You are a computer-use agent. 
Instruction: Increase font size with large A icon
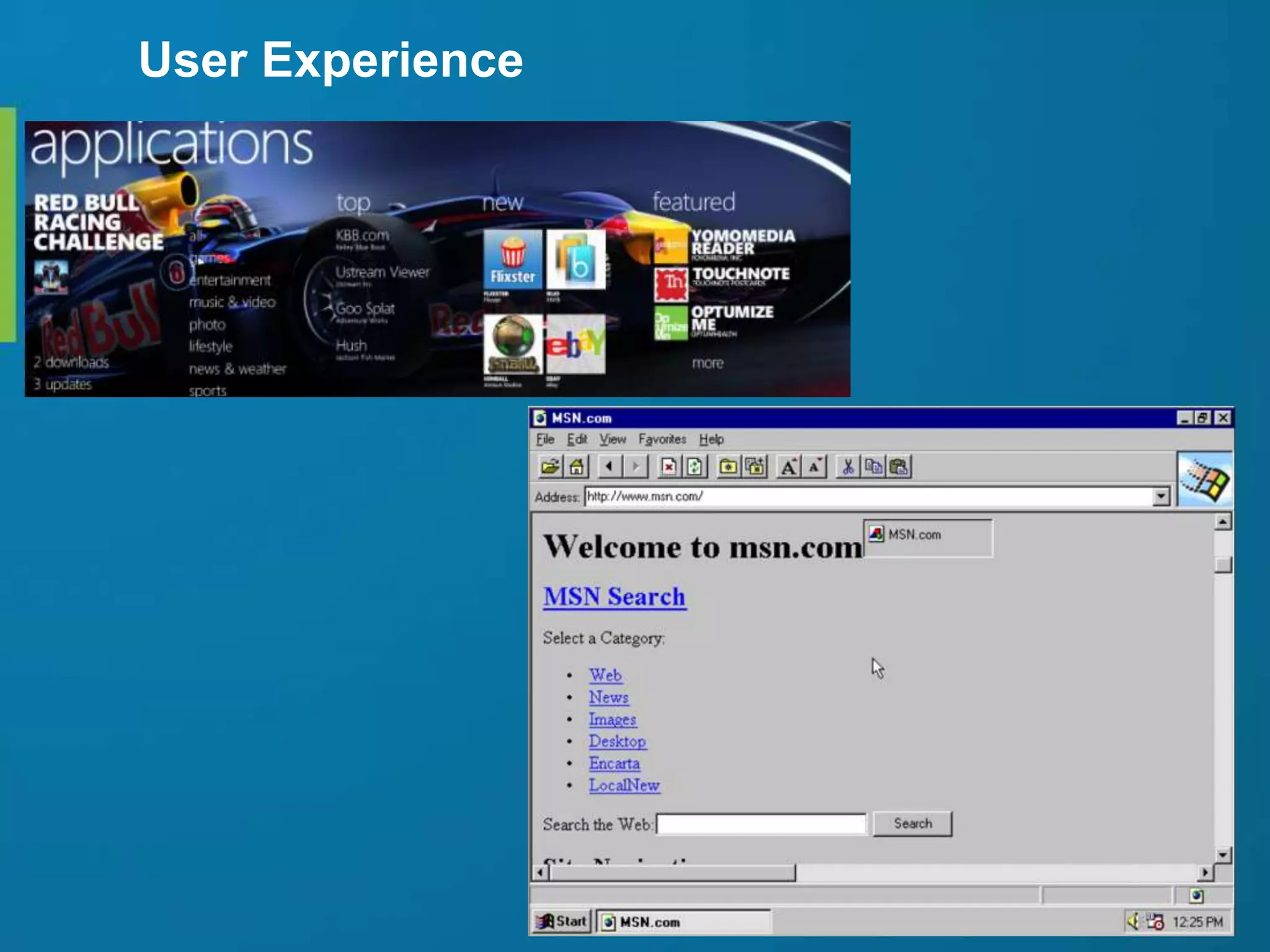(x=788, y=466)
